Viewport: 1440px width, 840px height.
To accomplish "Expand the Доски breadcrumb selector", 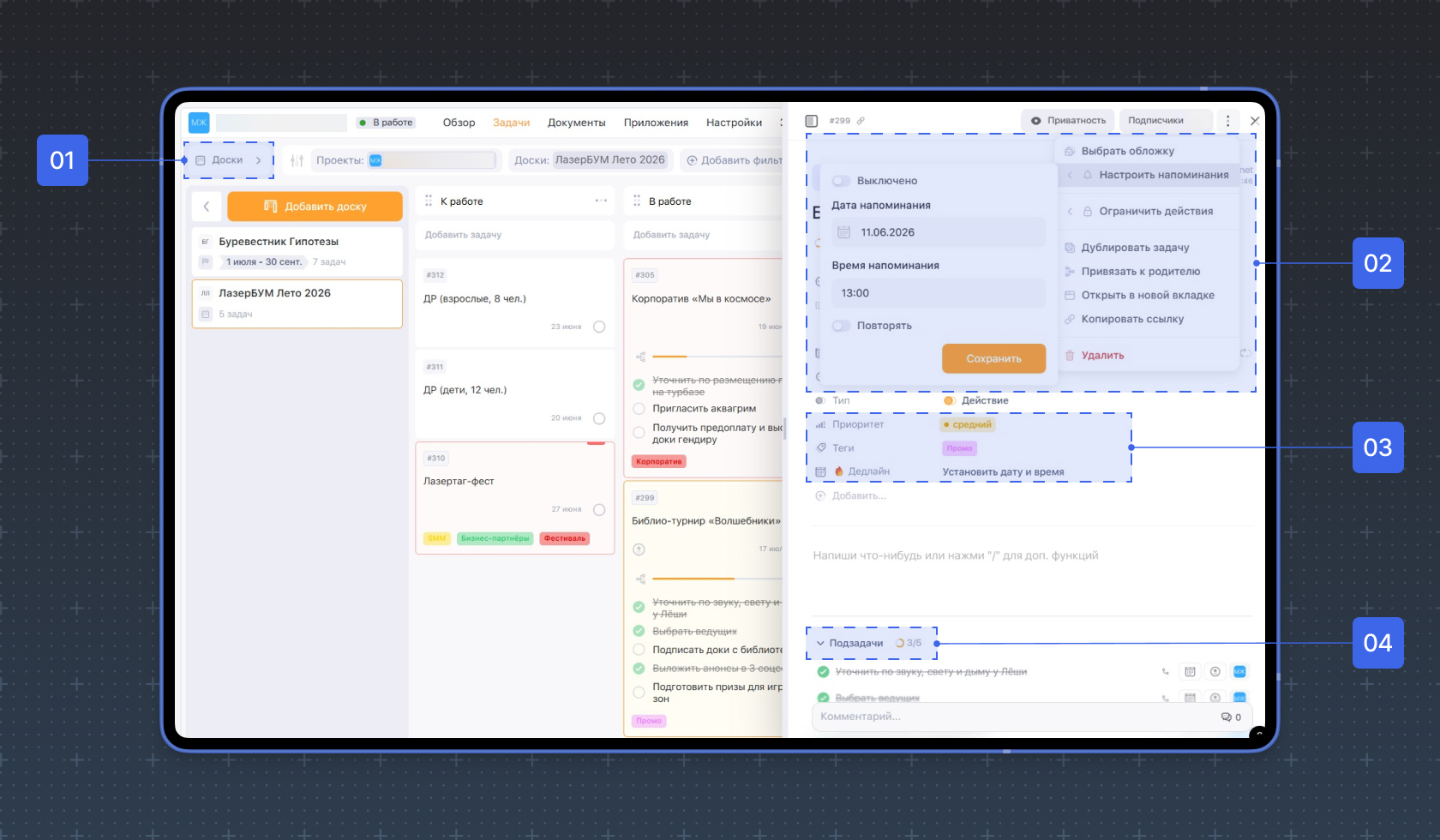I will [228, 160].
